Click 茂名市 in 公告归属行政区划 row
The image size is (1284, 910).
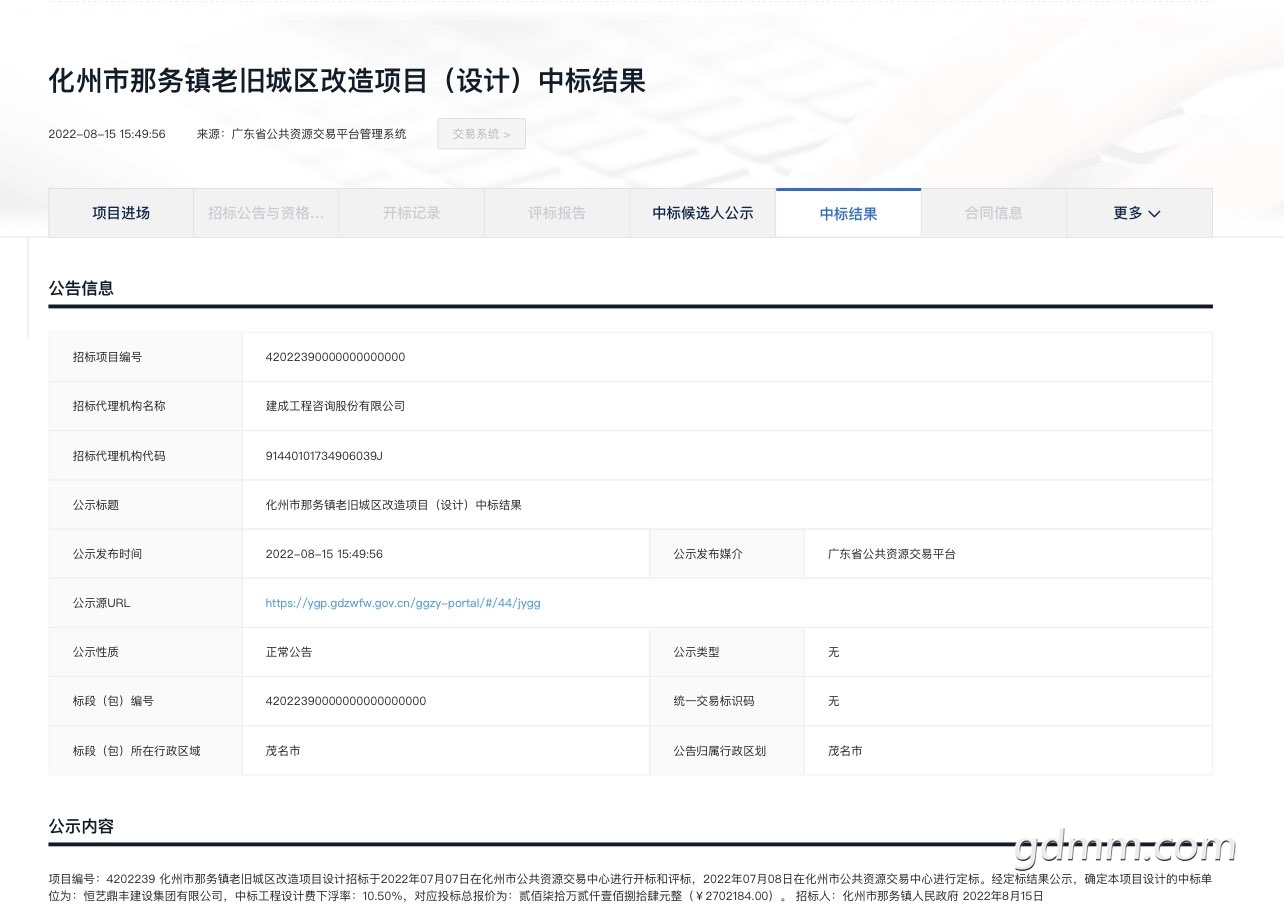(x=845, y=750)
